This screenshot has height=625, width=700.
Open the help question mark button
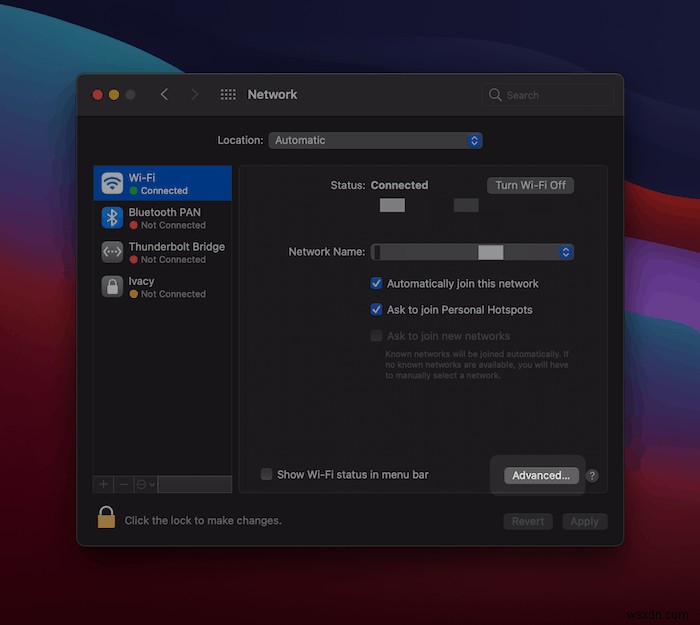coord(592,476)
